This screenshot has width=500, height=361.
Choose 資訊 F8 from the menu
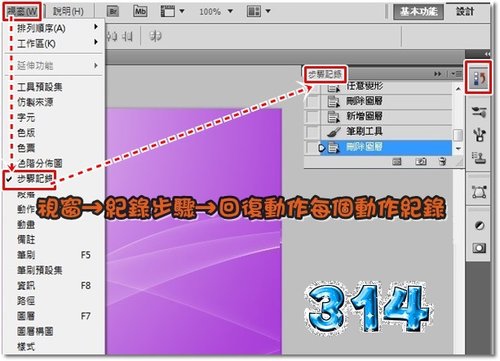[x=54, y=286]
